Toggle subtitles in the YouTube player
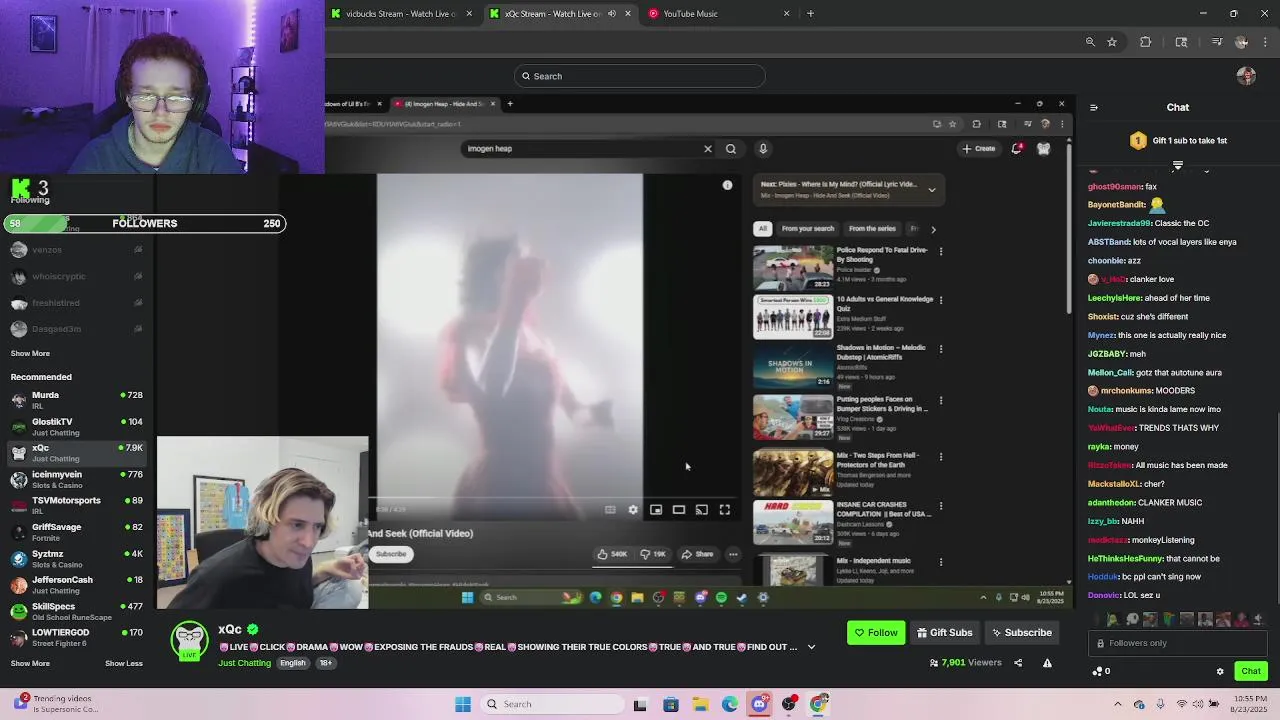This screenshot has width=1280, height=720. click(x=610, y=510)
